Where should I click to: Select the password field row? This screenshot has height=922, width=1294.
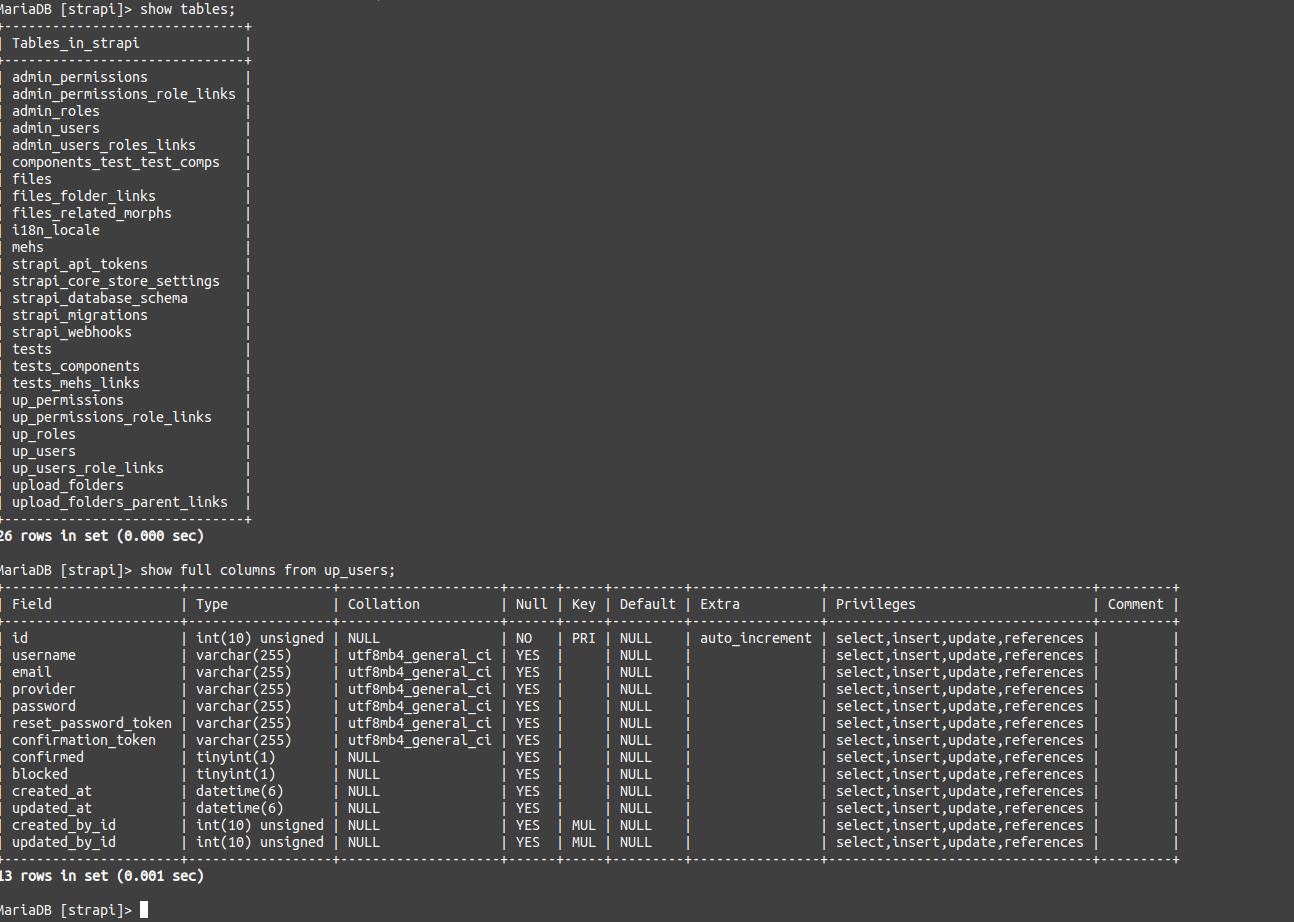tap(44, 706)
